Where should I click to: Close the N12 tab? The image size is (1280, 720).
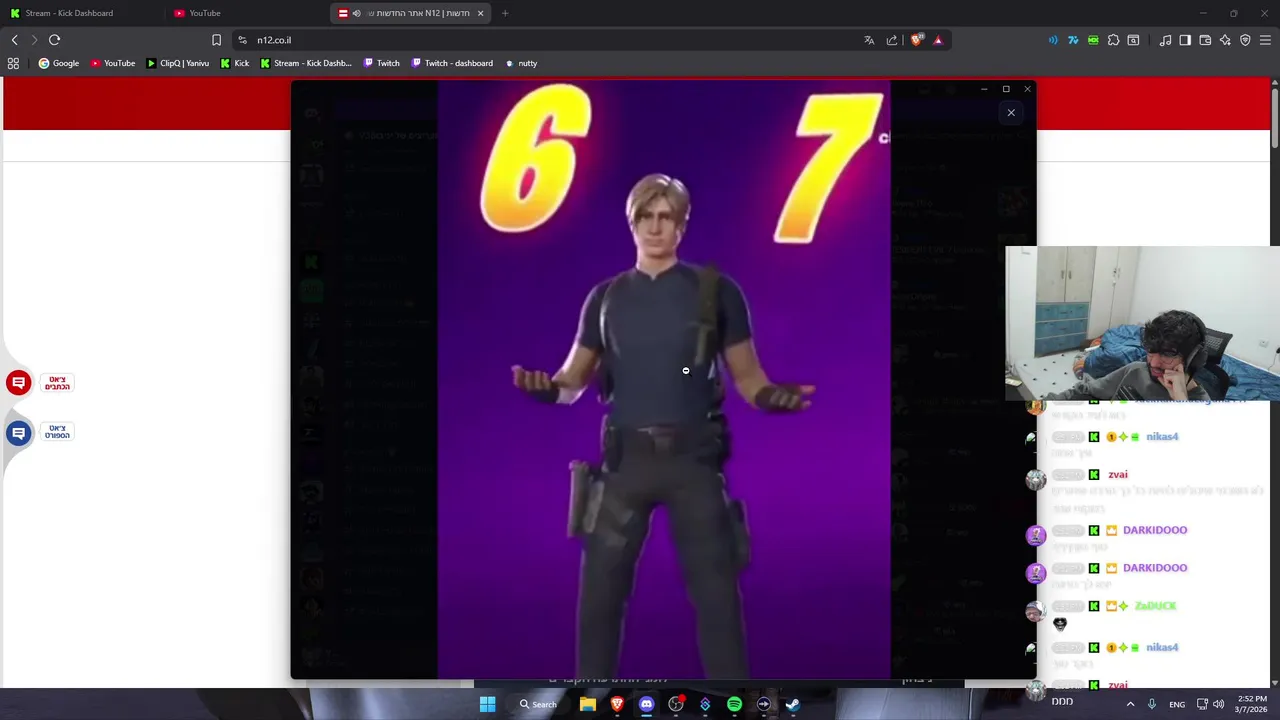tap(480, 13)
